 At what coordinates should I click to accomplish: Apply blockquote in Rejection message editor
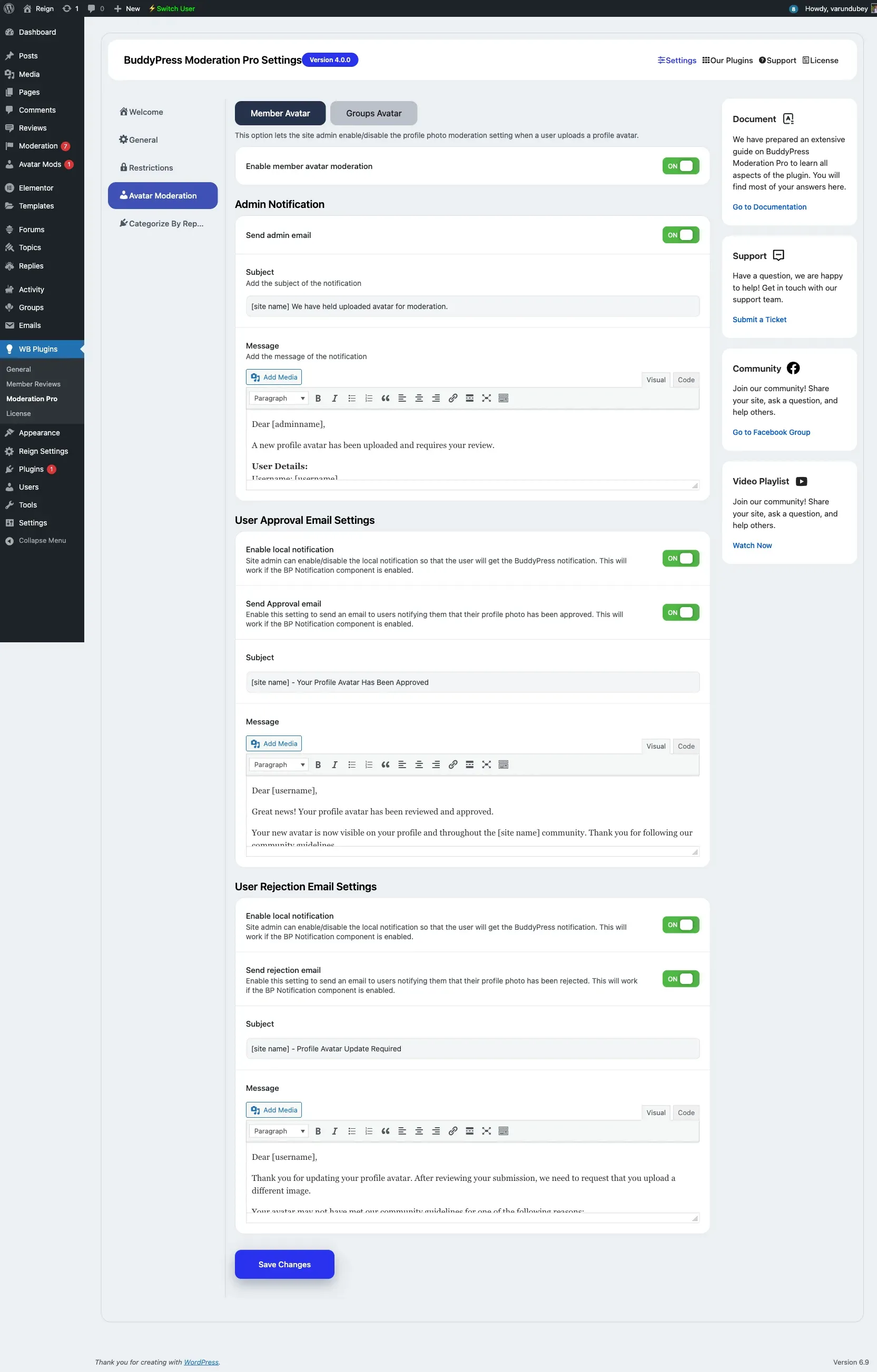click(x=386, y=1131)
